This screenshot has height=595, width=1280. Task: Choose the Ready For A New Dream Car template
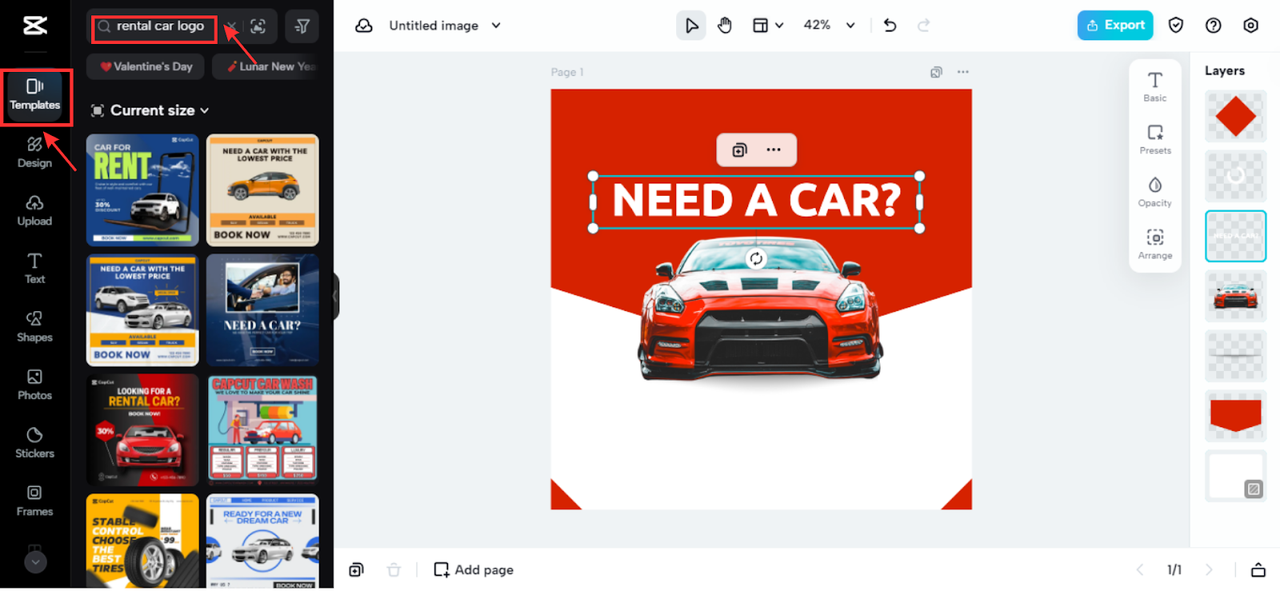pos(262,541)
